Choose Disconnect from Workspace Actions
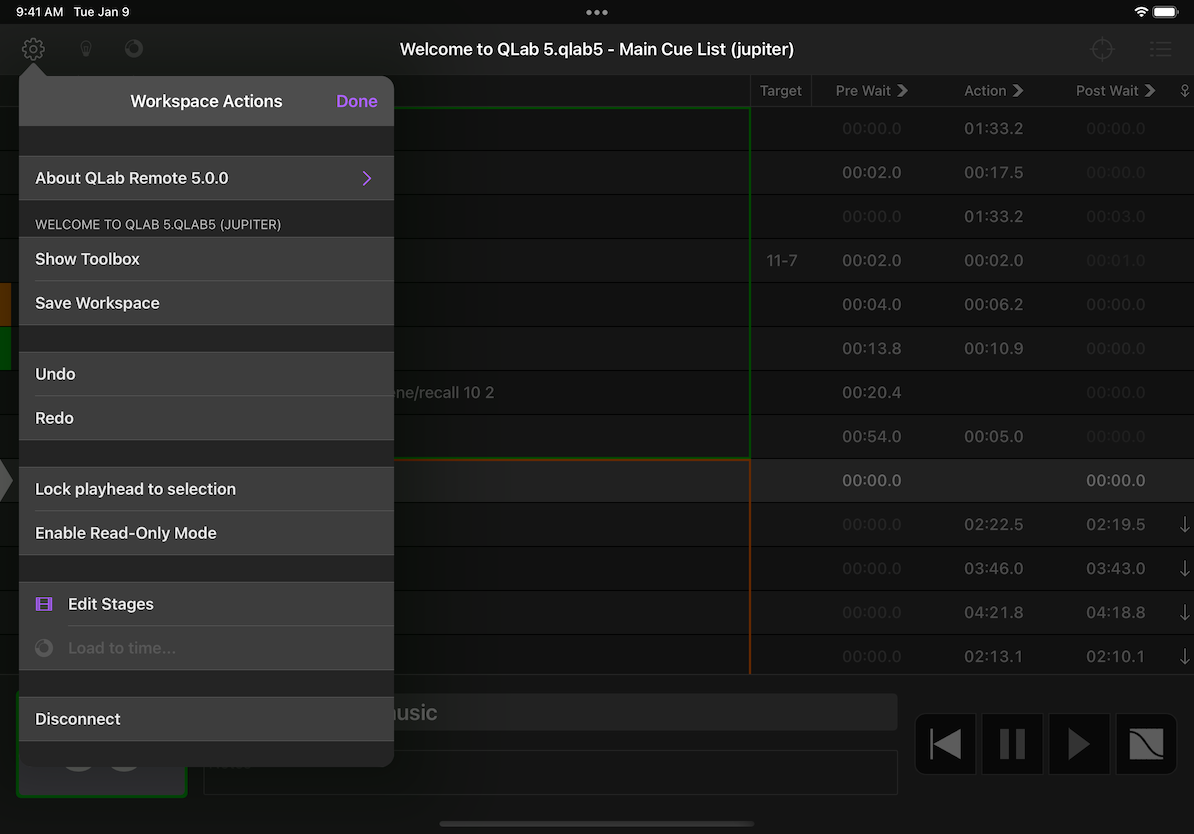 [x=77, y=718]
